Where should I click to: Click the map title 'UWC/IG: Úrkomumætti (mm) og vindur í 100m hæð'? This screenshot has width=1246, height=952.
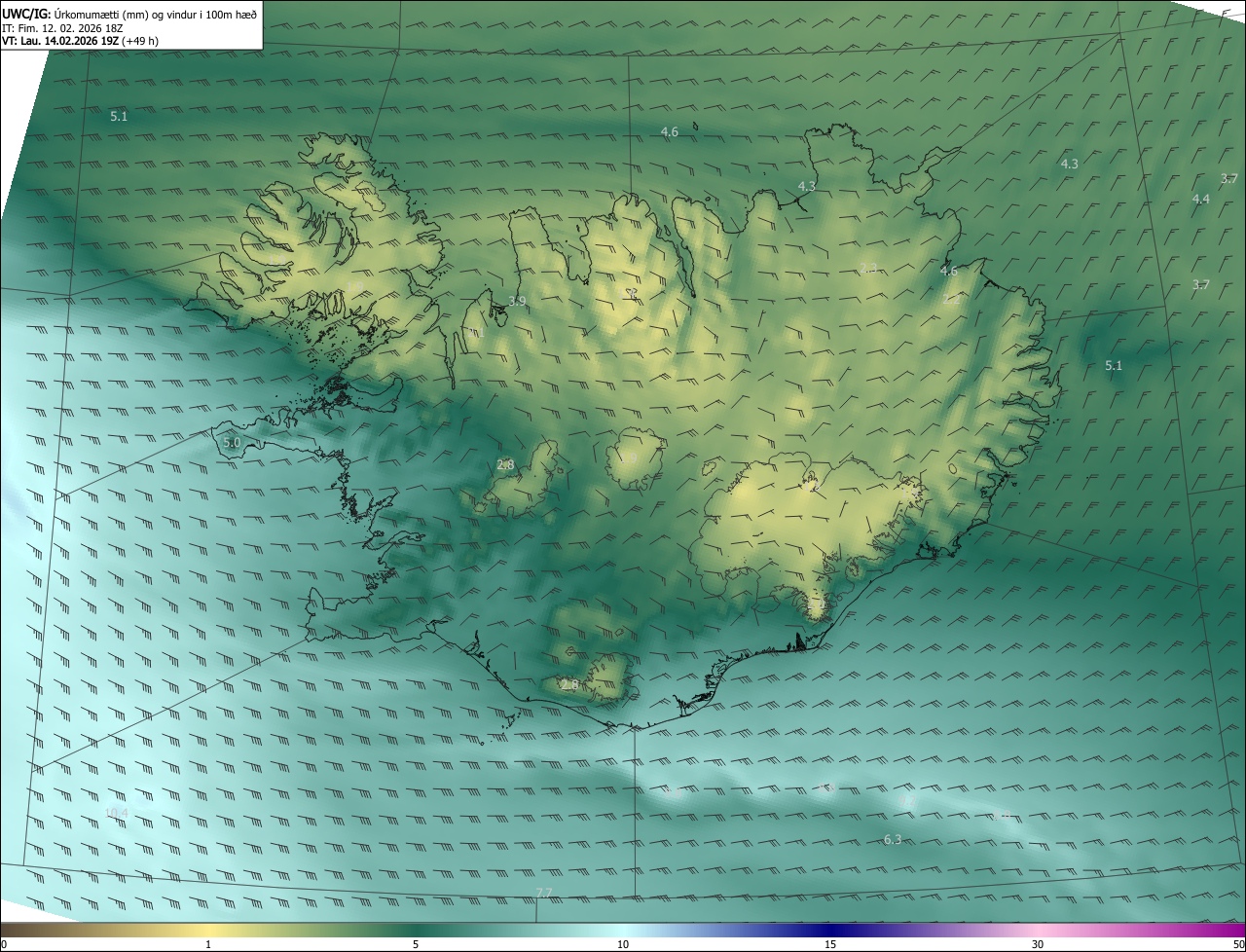click(x=129, y=15)
